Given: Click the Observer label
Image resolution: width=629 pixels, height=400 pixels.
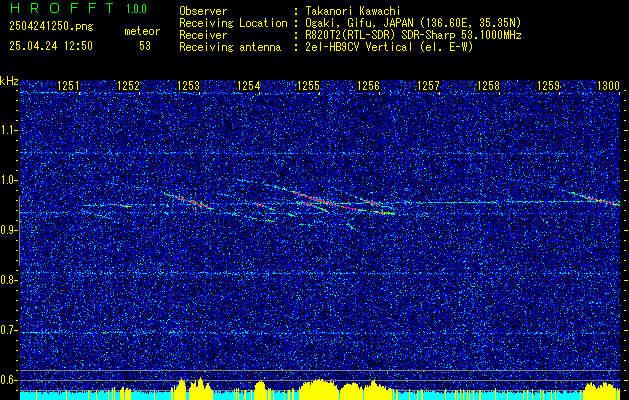Looking at the screenshot, I should point(203,11).
